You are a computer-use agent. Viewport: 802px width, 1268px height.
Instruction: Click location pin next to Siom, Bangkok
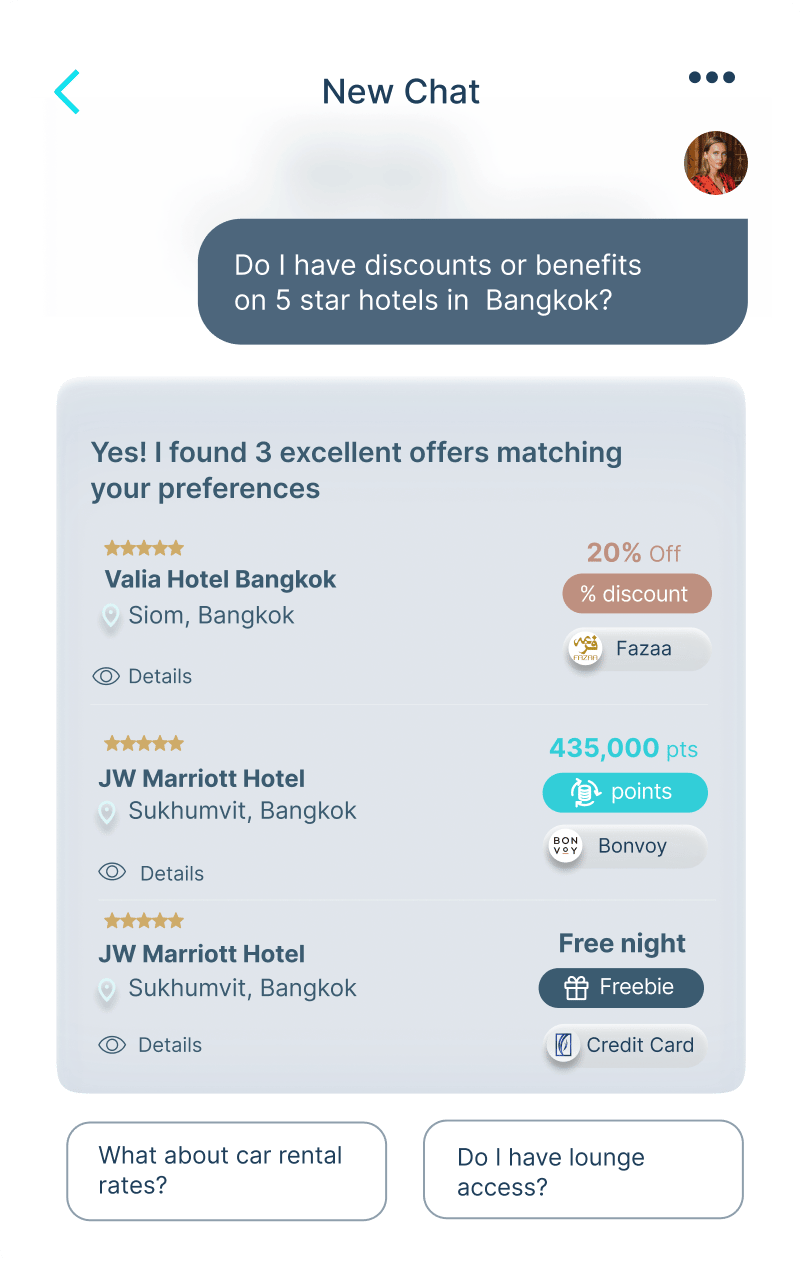110,616
